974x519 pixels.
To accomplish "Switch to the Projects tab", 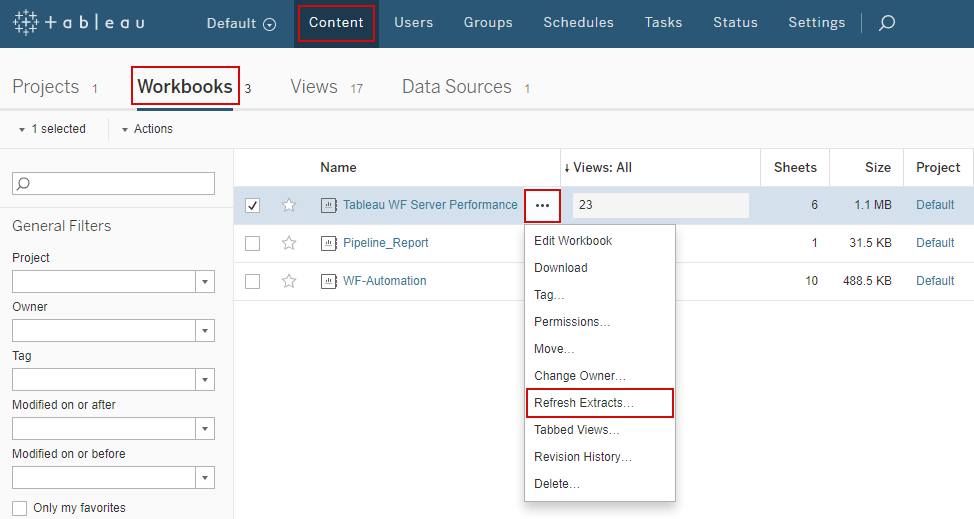I will tap(46, 87).
